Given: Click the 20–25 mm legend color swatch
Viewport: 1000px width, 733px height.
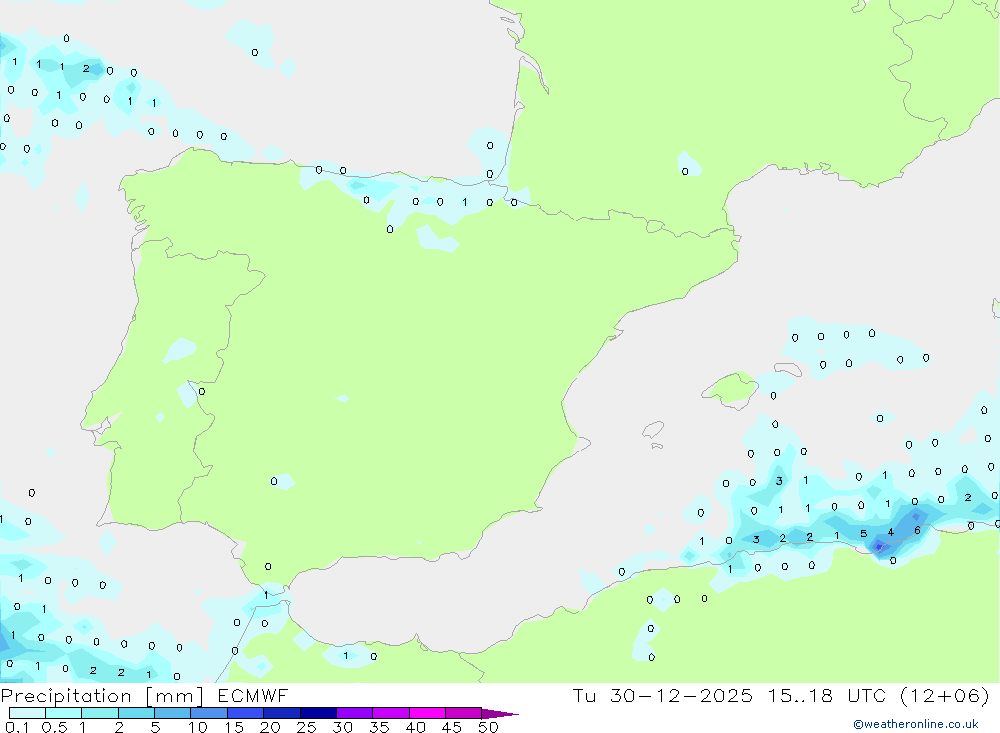Looking at the screenshot, I should (x=282, y=713).
